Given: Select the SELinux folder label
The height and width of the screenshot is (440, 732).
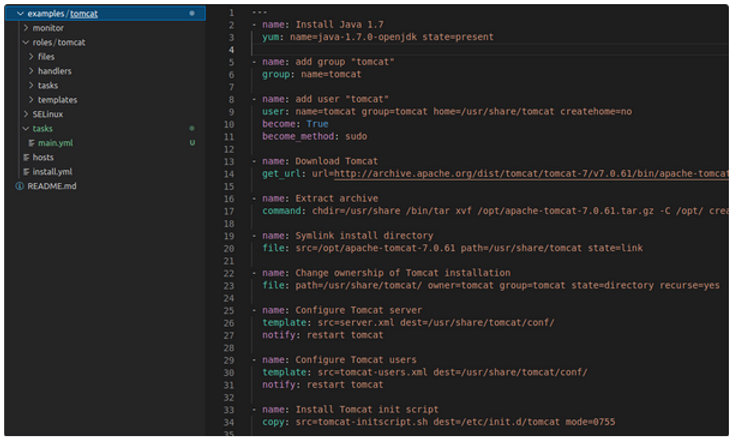Looking at the screenshot, I should (x=48, y=114).
